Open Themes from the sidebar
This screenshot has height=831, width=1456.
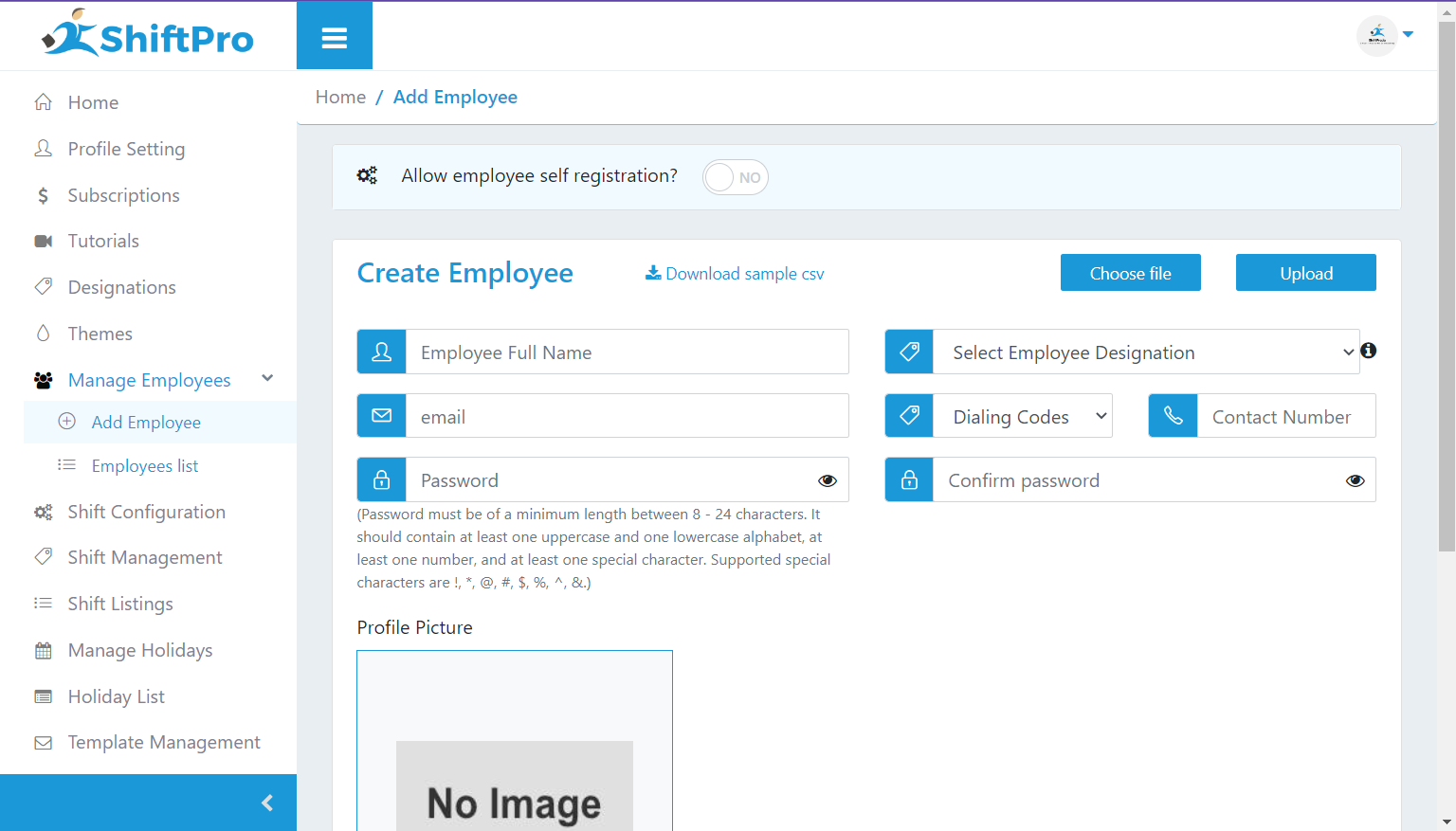[x=100, y=334]
